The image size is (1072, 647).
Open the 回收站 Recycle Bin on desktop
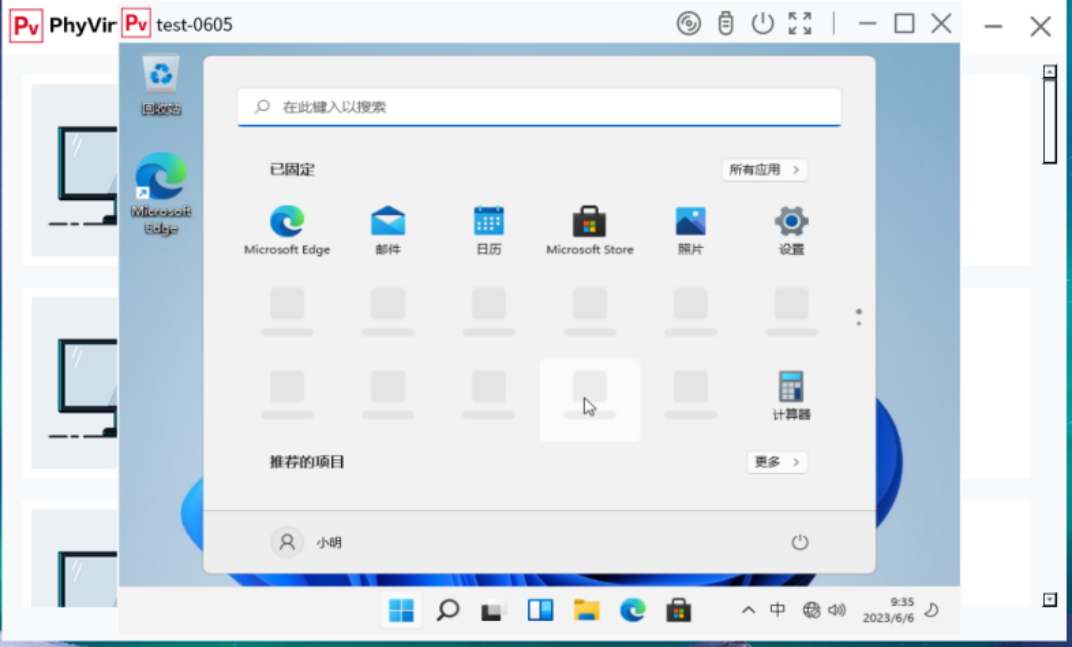[161, 80]
